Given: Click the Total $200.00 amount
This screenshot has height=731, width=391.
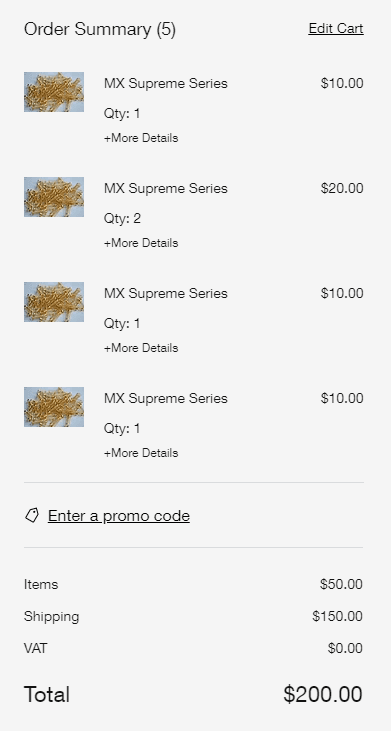Looking at the screenshot, I should pyautogui.click(x=322, y=694).
